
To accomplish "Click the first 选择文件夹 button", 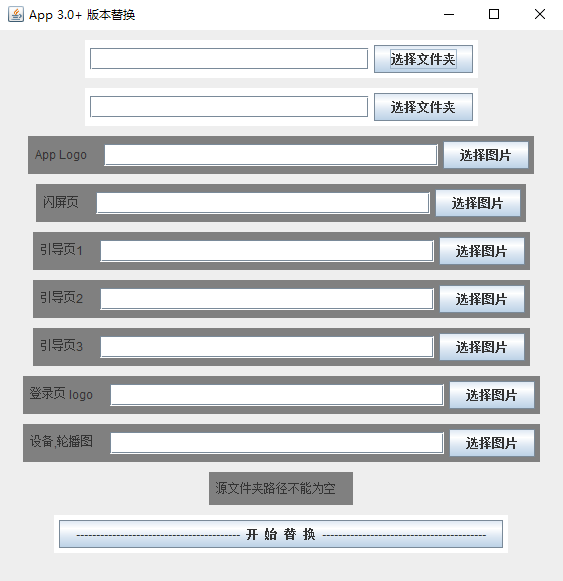I will click(x=423, y=59).
